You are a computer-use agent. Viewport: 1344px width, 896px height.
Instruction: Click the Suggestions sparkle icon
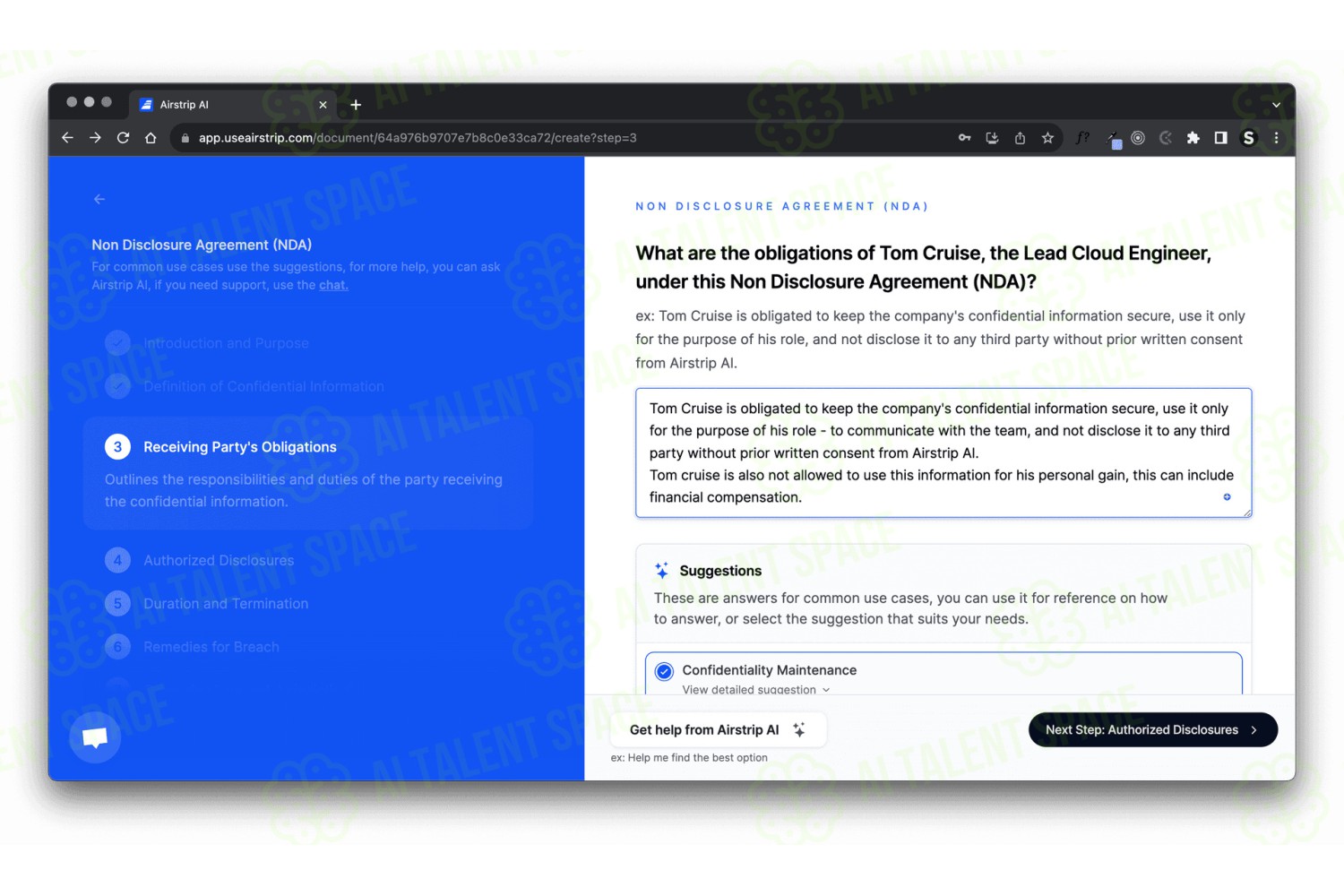click(661, 570)
